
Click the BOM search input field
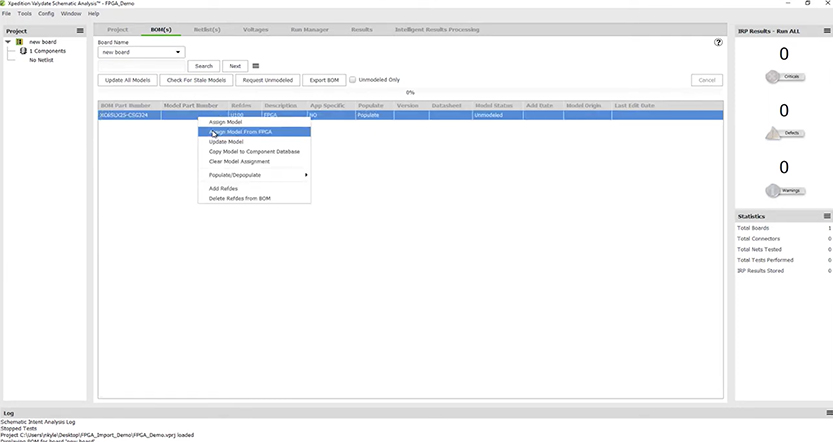141,66
